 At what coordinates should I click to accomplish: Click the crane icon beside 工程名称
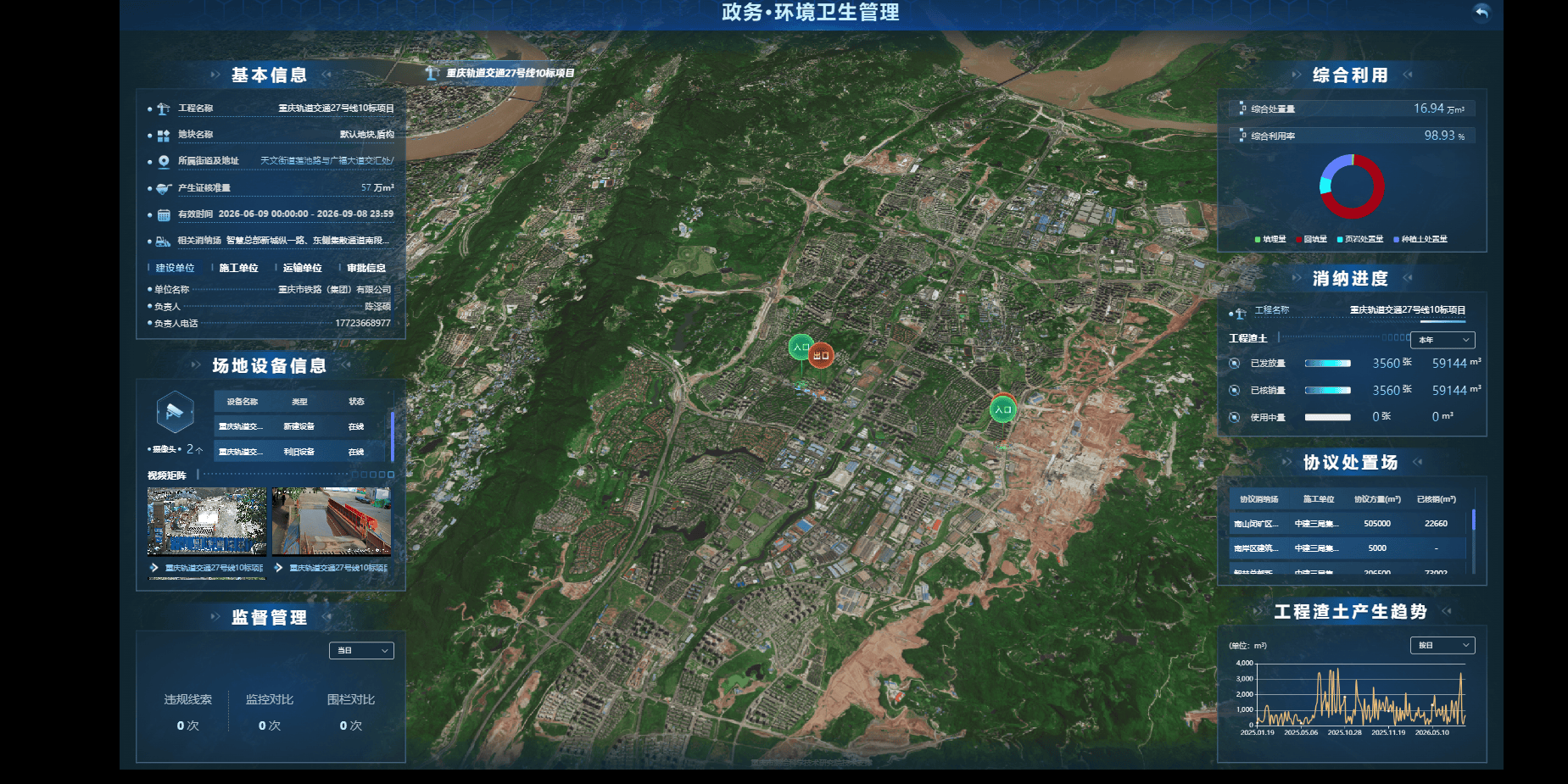coord(163,108)
